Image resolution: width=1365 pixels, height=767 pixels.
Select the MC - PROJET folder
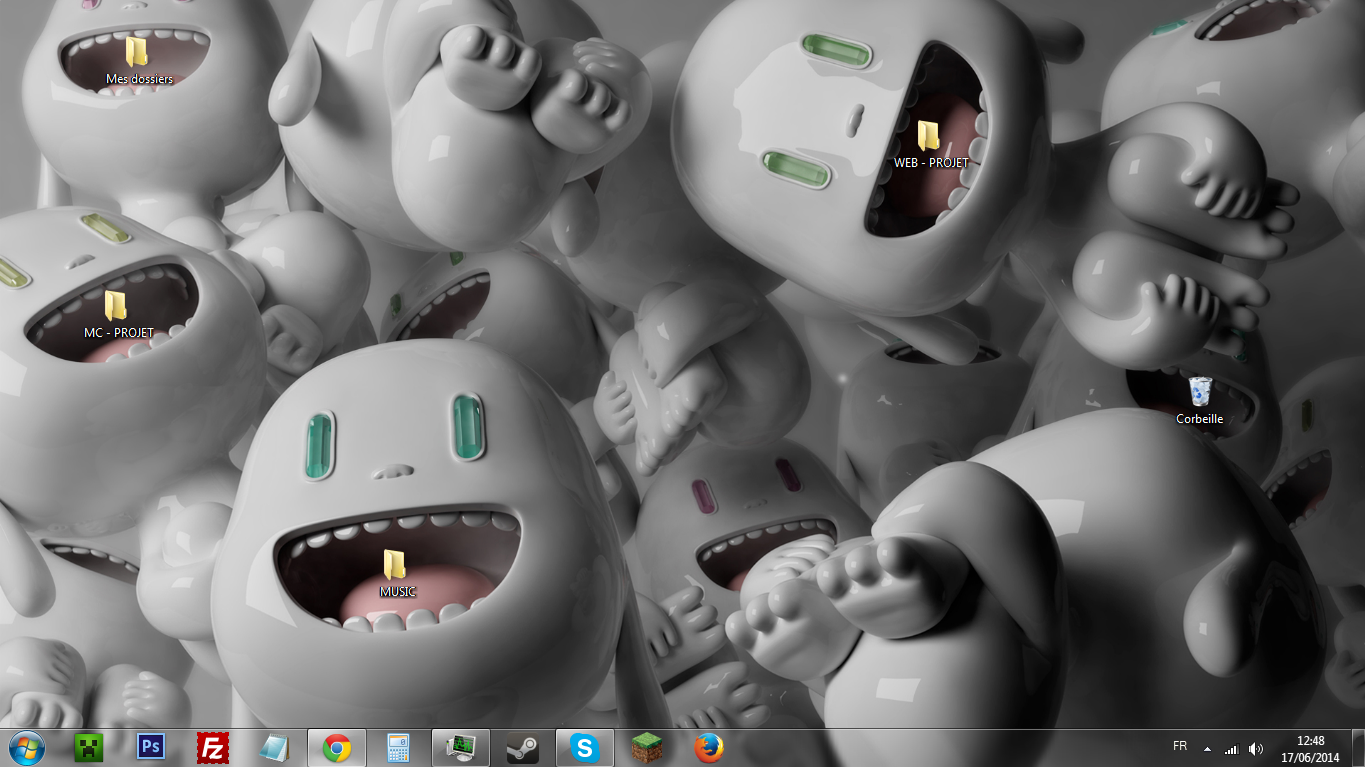pyautogui.click(x=118, y=315)
